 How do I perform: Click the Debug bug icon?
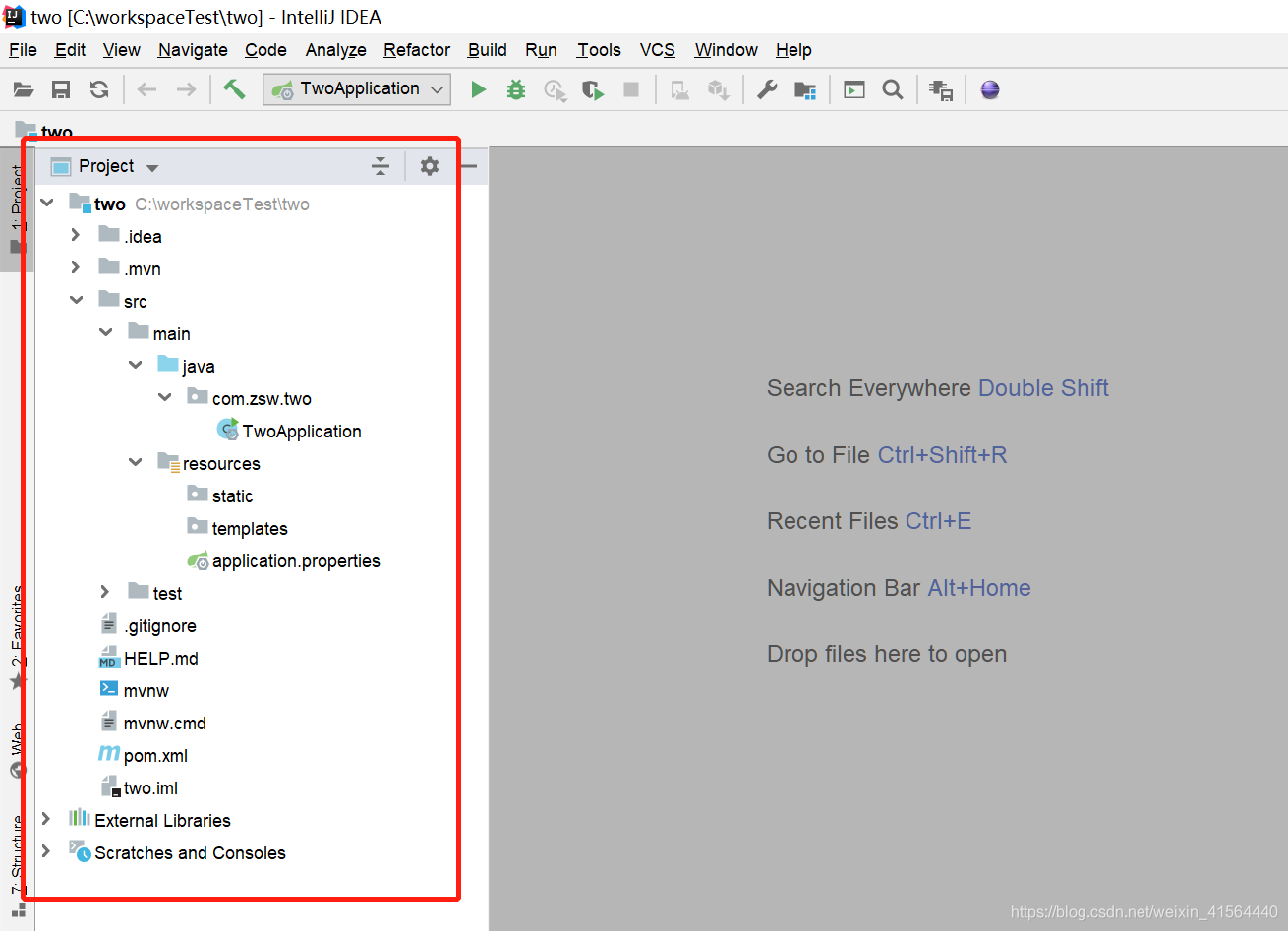point(516,89)
